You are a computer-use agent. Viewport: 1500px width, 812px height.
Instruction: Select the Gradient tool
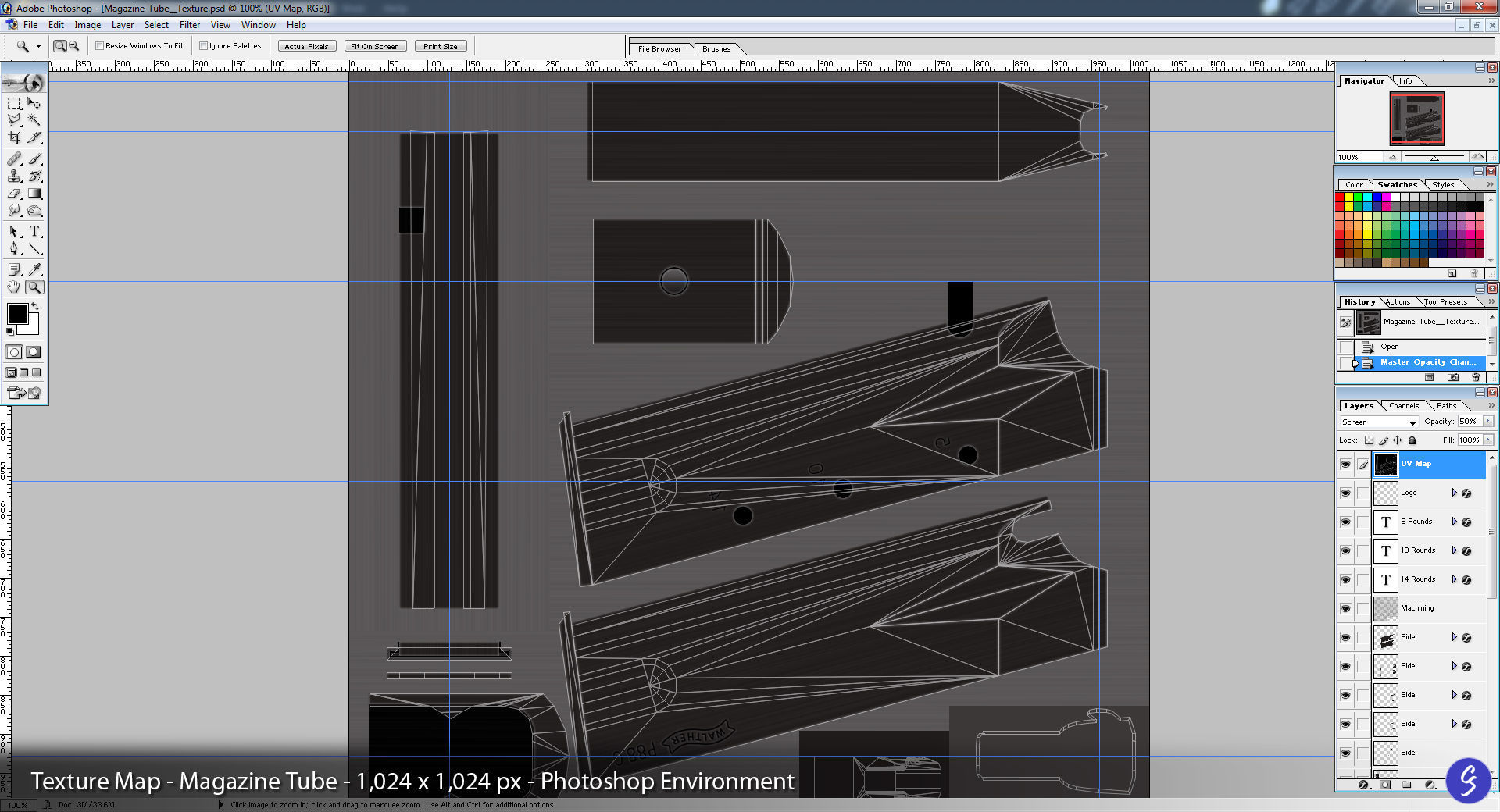point(34,194)
